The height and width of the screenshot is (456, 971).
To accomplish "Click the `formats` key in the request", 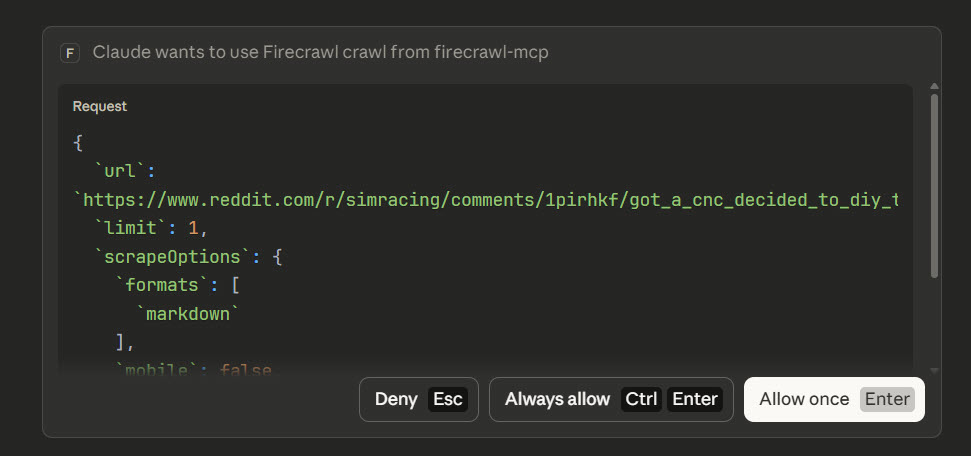I will click(x=168, y=286).
